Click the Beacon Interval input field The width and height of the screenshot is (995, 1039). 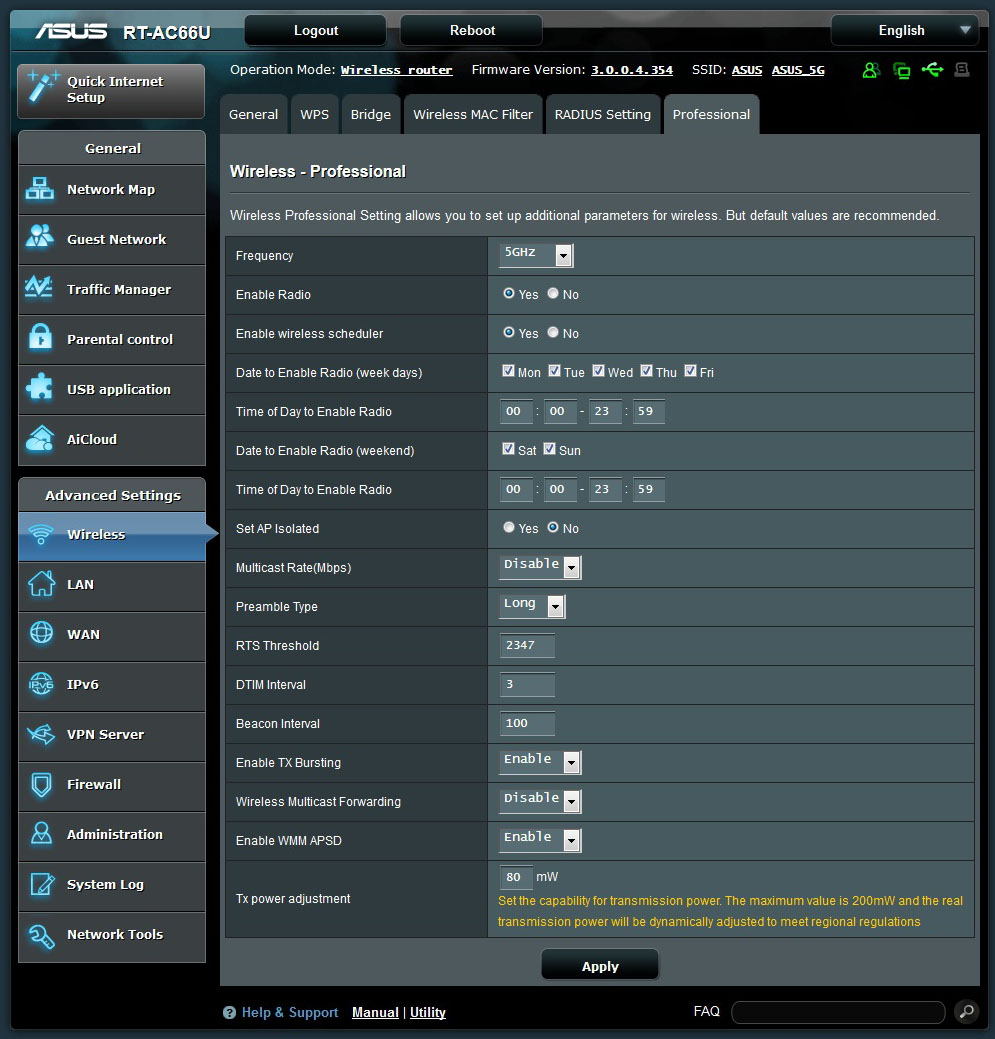(x=527, y=723)
